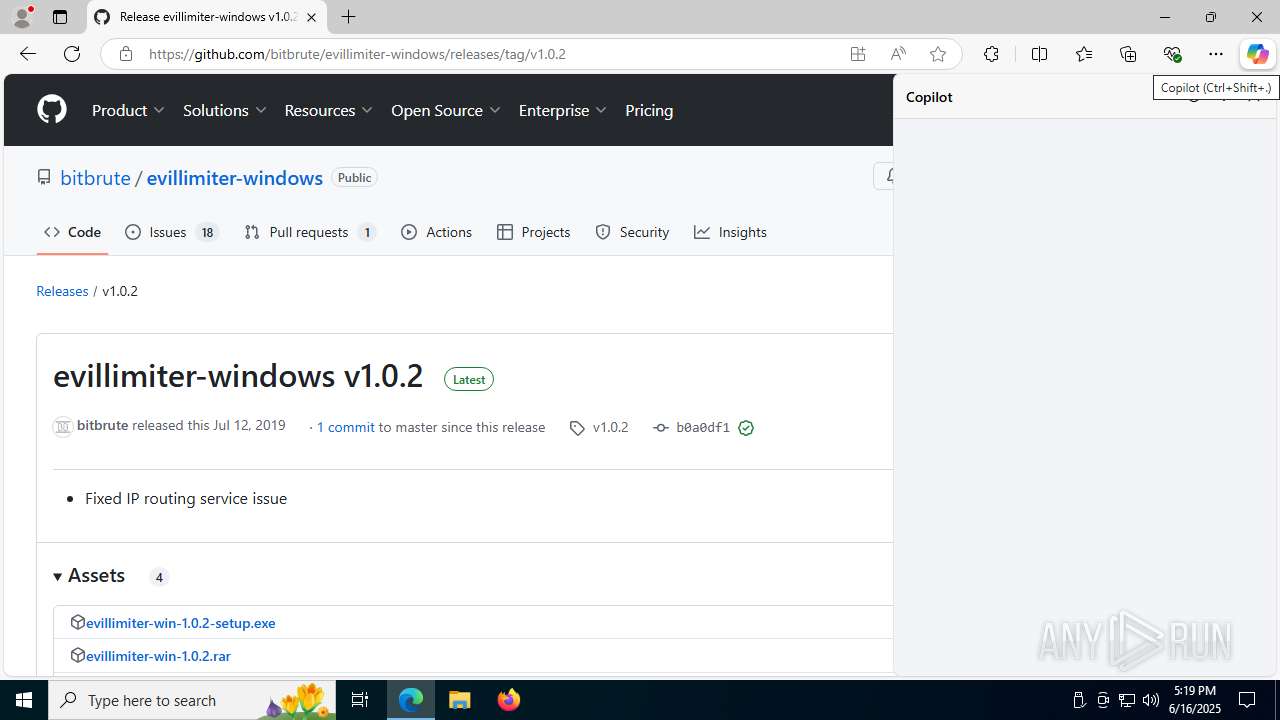Switch to the Projects tab
The height and width of the screenshot is (720, 1280).
[x=533, y=232]
